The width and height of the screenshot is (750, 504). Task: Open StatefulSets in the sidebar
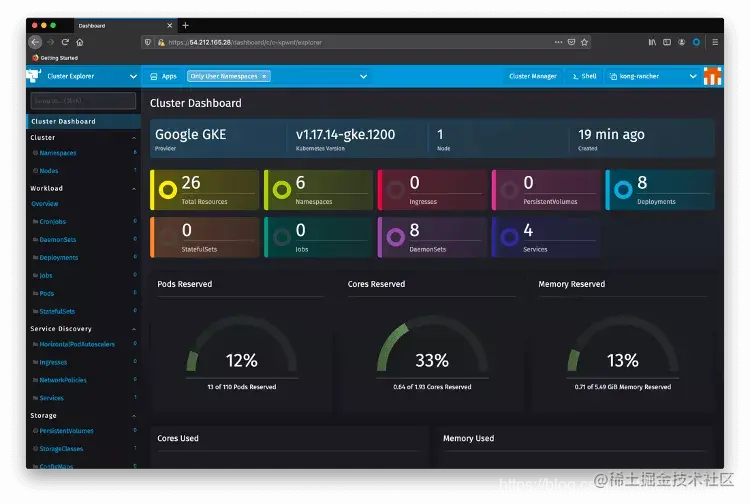57,311
